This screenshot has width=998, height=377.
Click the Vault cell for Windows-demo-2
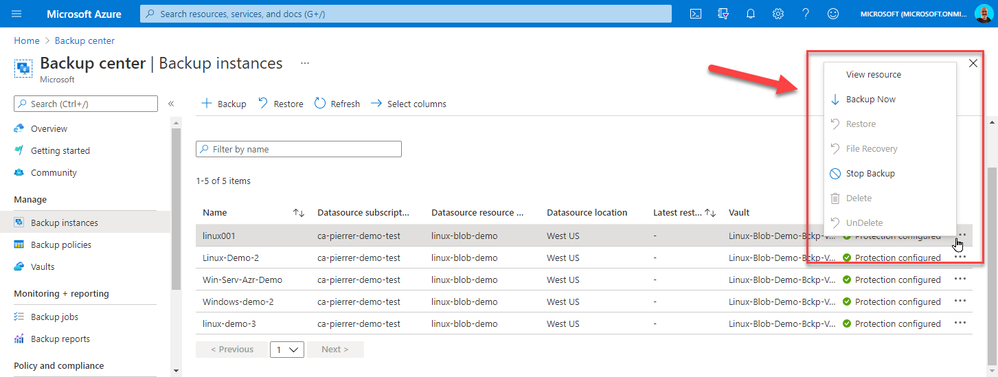(x=782, y=301)
